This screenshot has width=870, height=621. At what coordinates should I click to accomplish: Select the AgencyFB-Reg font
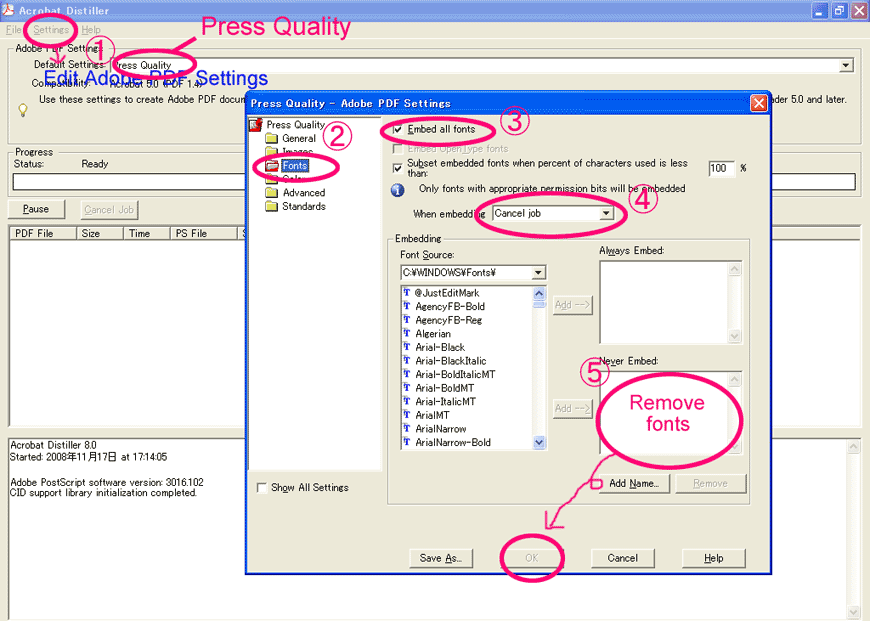(x=448, y=320)
